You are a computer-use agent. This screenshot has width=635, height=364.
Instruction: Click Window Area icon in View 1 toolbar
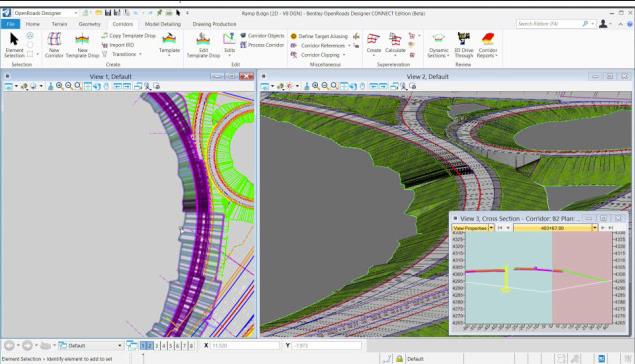click(78, 86)
